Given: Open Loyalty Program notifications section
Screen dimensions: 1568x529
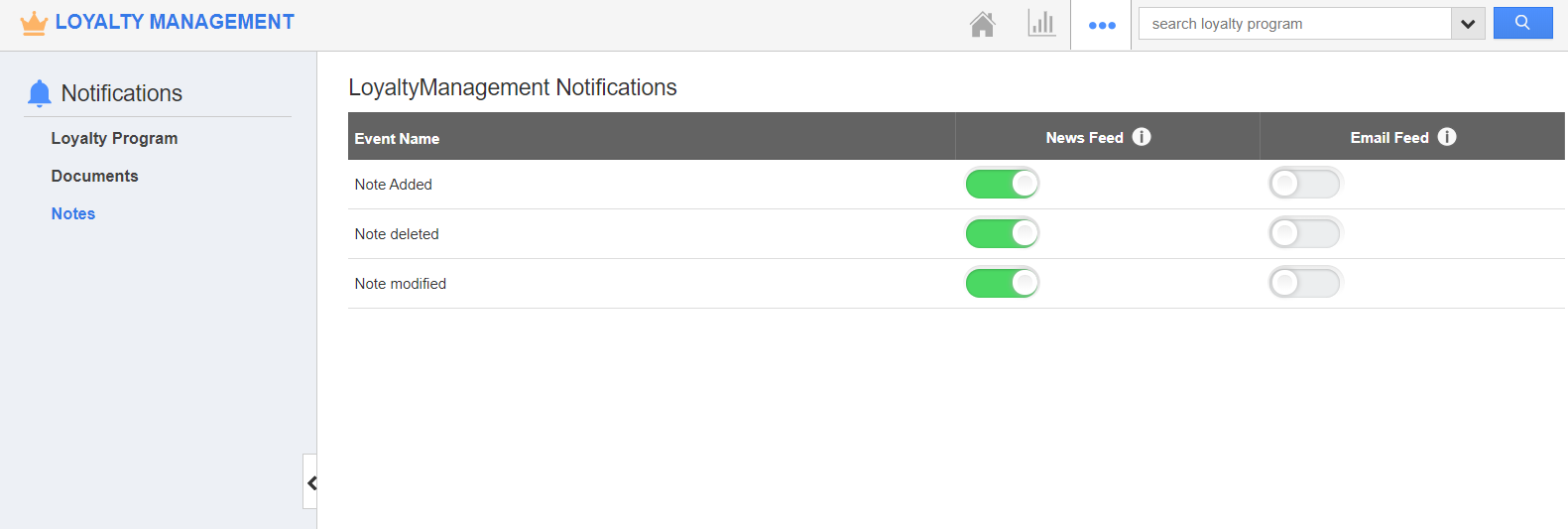Looking at the screenshot, I should (x=114, y=138).
